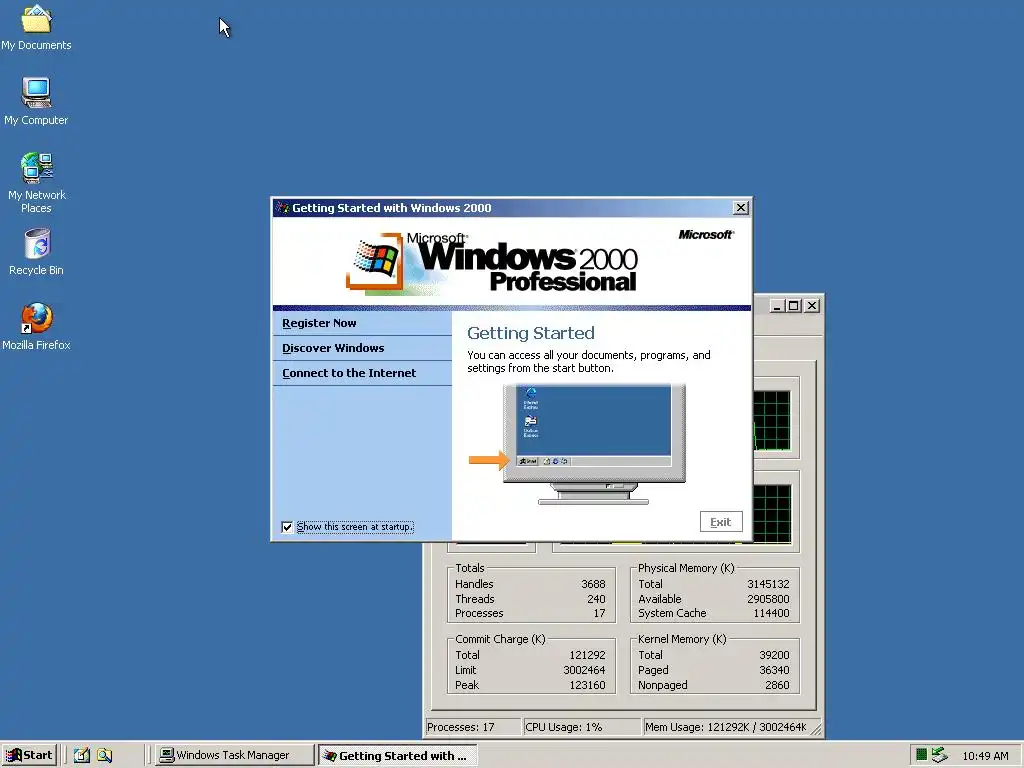Open the Start menu button
The height and width of the screenshot is (768, 1024).
tap(29, 755)
